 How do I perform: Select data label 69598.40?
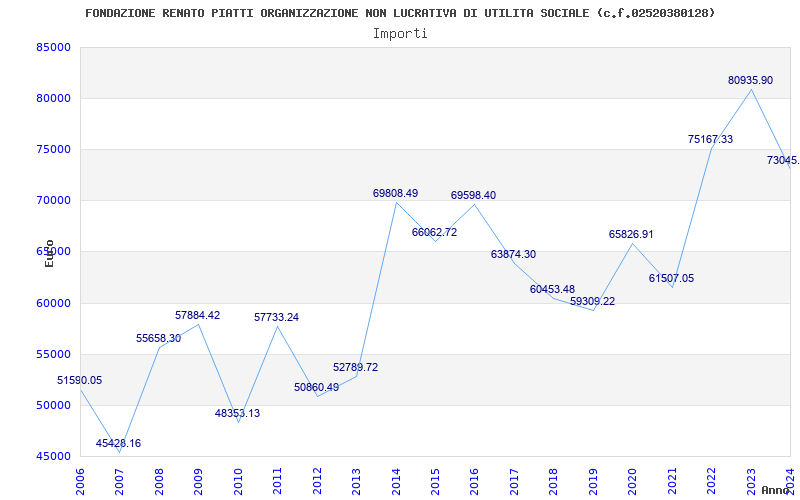(x=473, y=195)
